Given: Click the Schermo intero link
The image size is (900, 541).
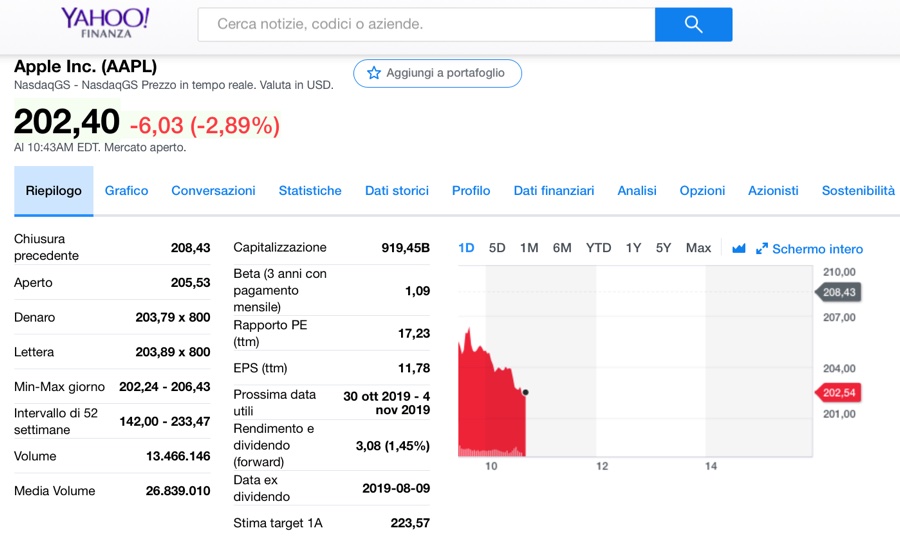Looking at the screenshot, I should (817, 249).
